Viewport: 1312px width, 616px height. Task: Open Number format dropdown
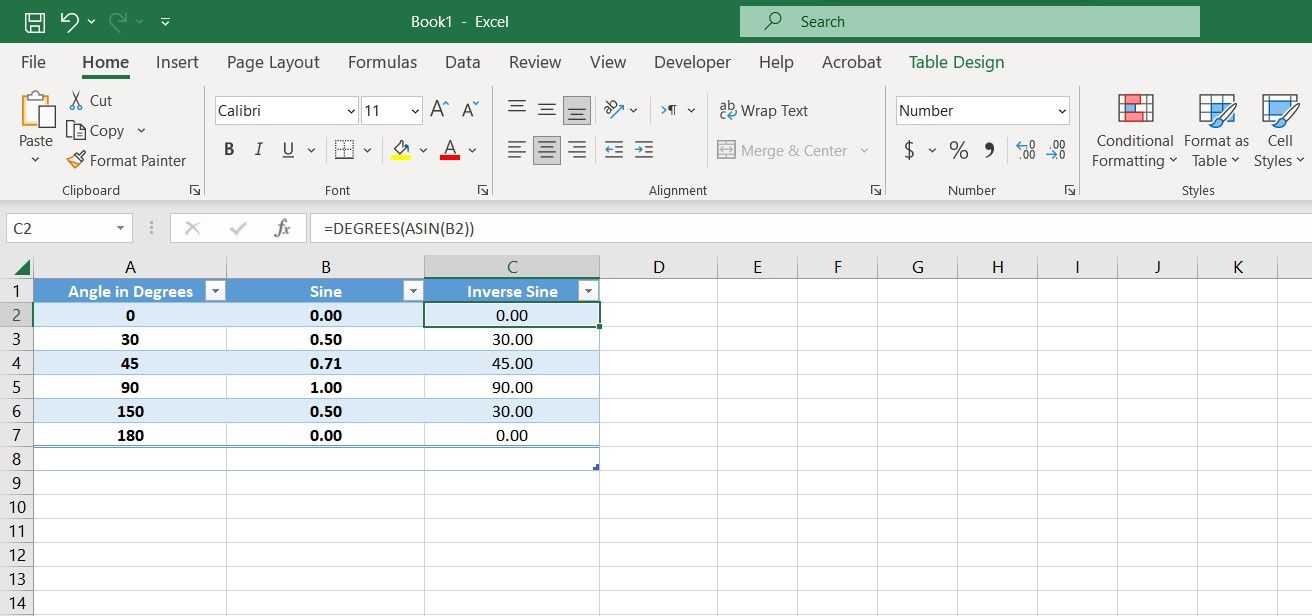pos(1062,111)
